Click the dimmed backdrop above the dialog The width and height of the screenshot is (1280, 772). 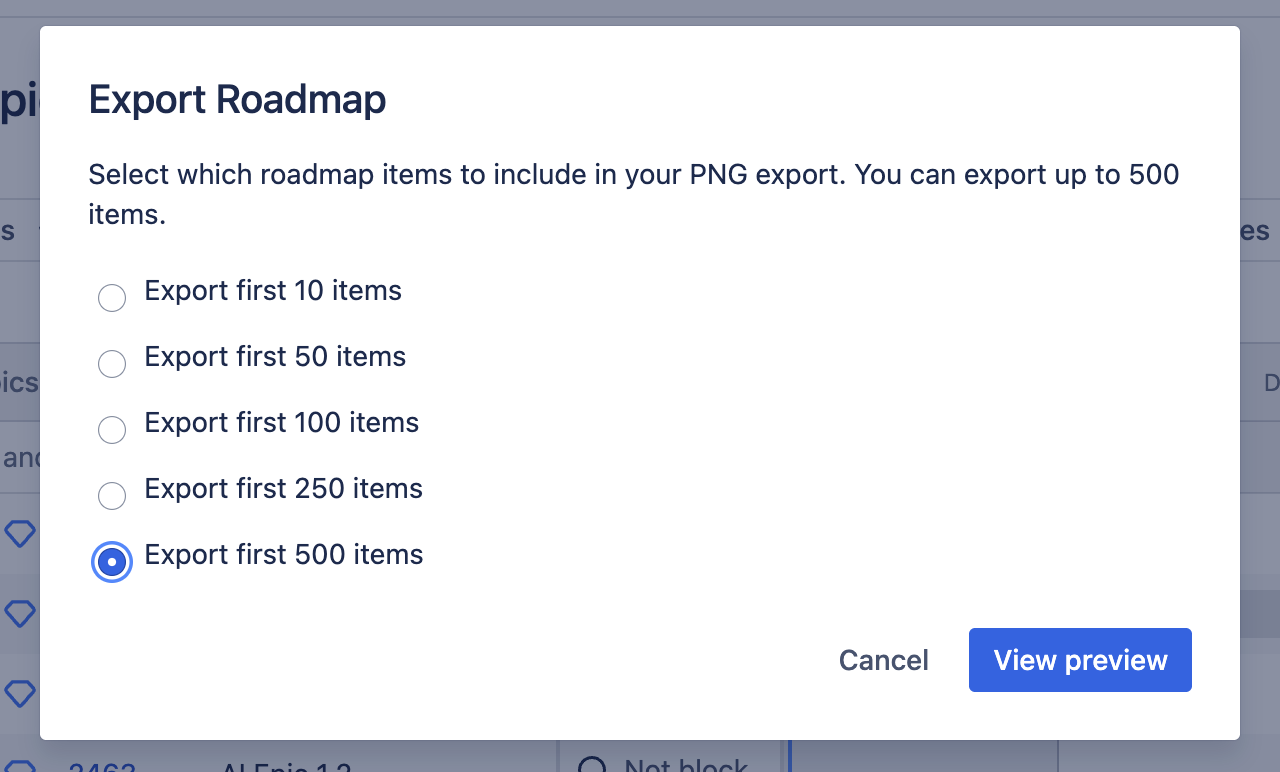coord(640,11)
